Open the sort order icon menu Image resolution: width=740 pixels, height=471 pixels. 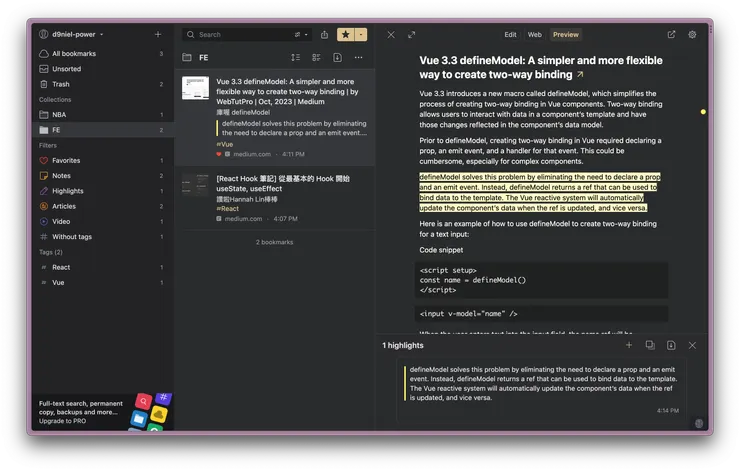click(295, 58)
